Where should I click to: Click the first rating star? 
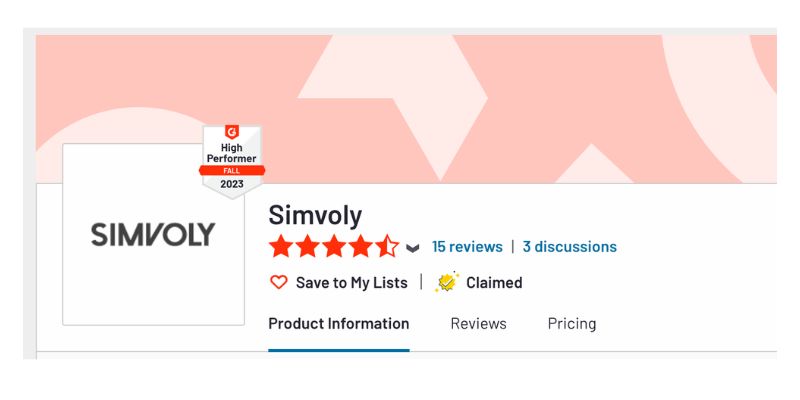tap(281, 246)
